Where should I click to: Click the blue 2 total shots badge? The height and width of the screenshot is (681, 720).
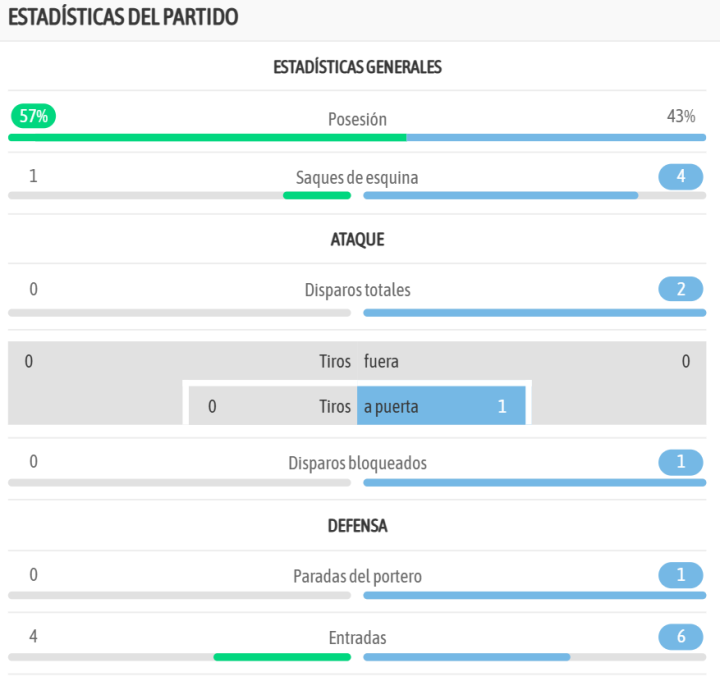click(x=681, y=290)
